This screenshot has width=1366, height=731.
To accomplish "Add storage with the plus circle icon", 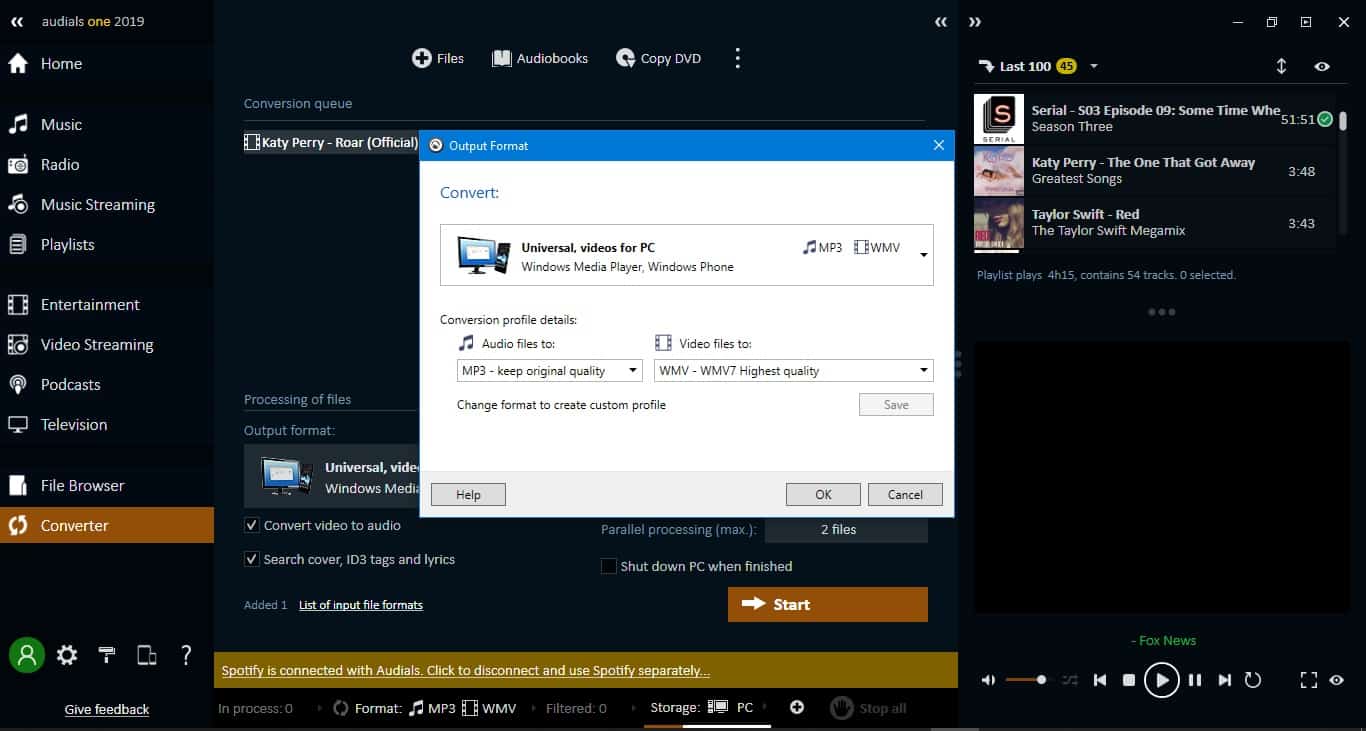I will point(797,707).
